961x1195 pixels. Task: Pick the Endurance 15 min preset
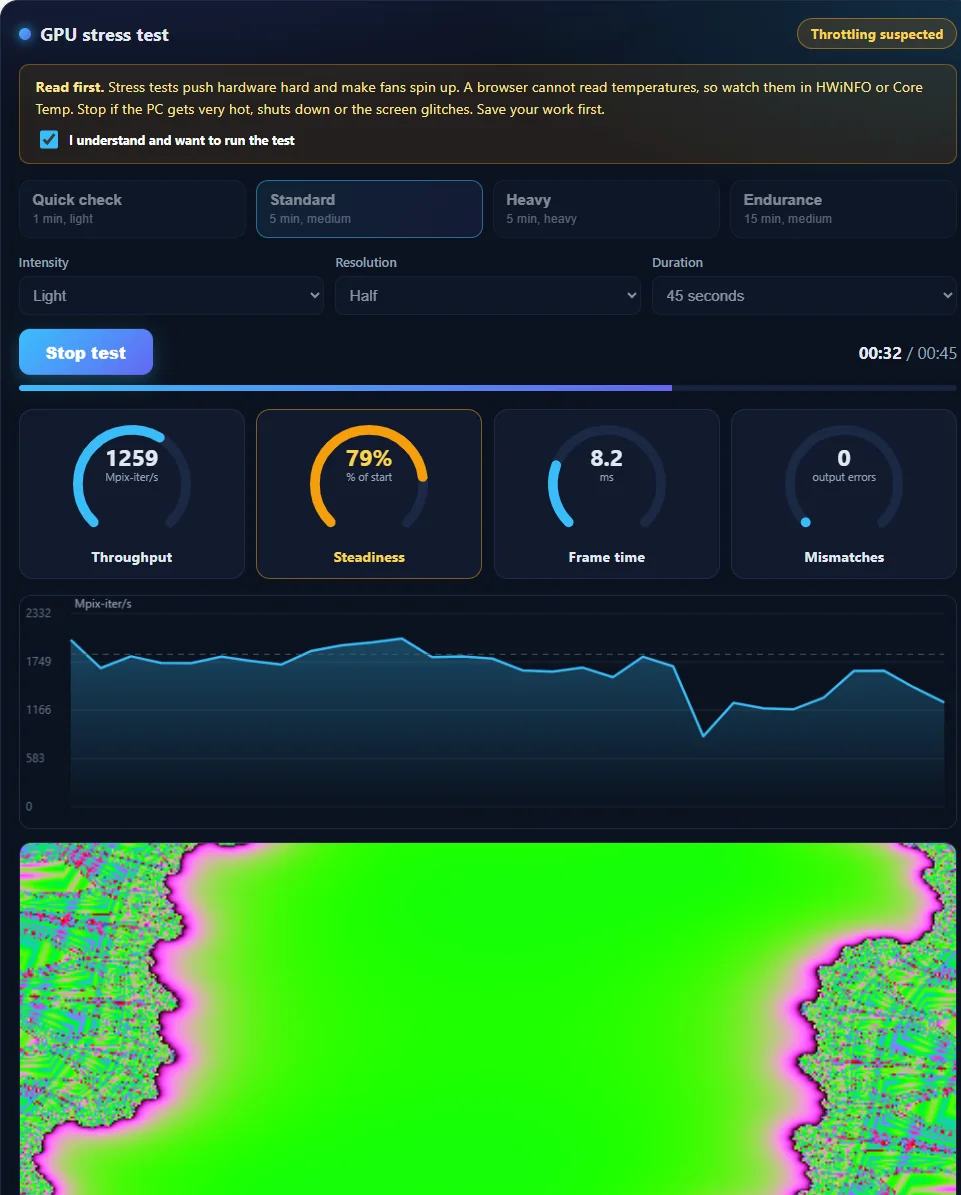tap(844, 209)
